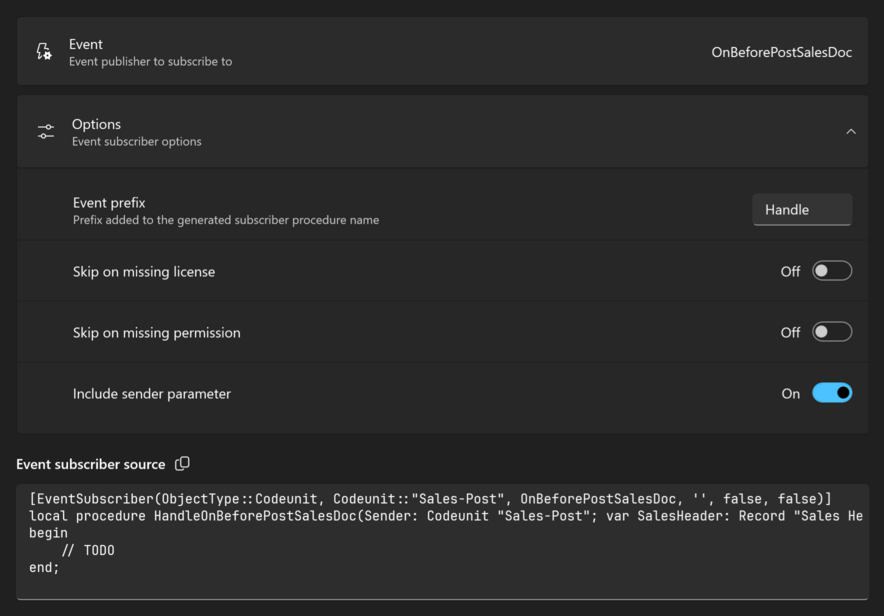Click the local procedure HandleOnBeforePostSalesDoc line

[446, 516]
